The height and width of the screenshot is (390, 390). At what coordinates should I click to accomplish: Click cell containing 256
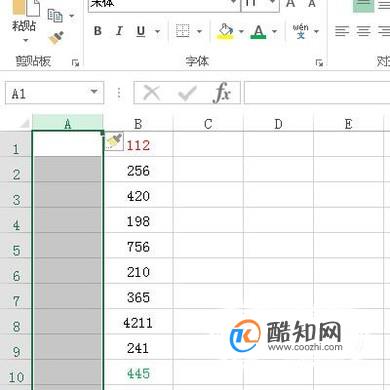pos(138,170)
